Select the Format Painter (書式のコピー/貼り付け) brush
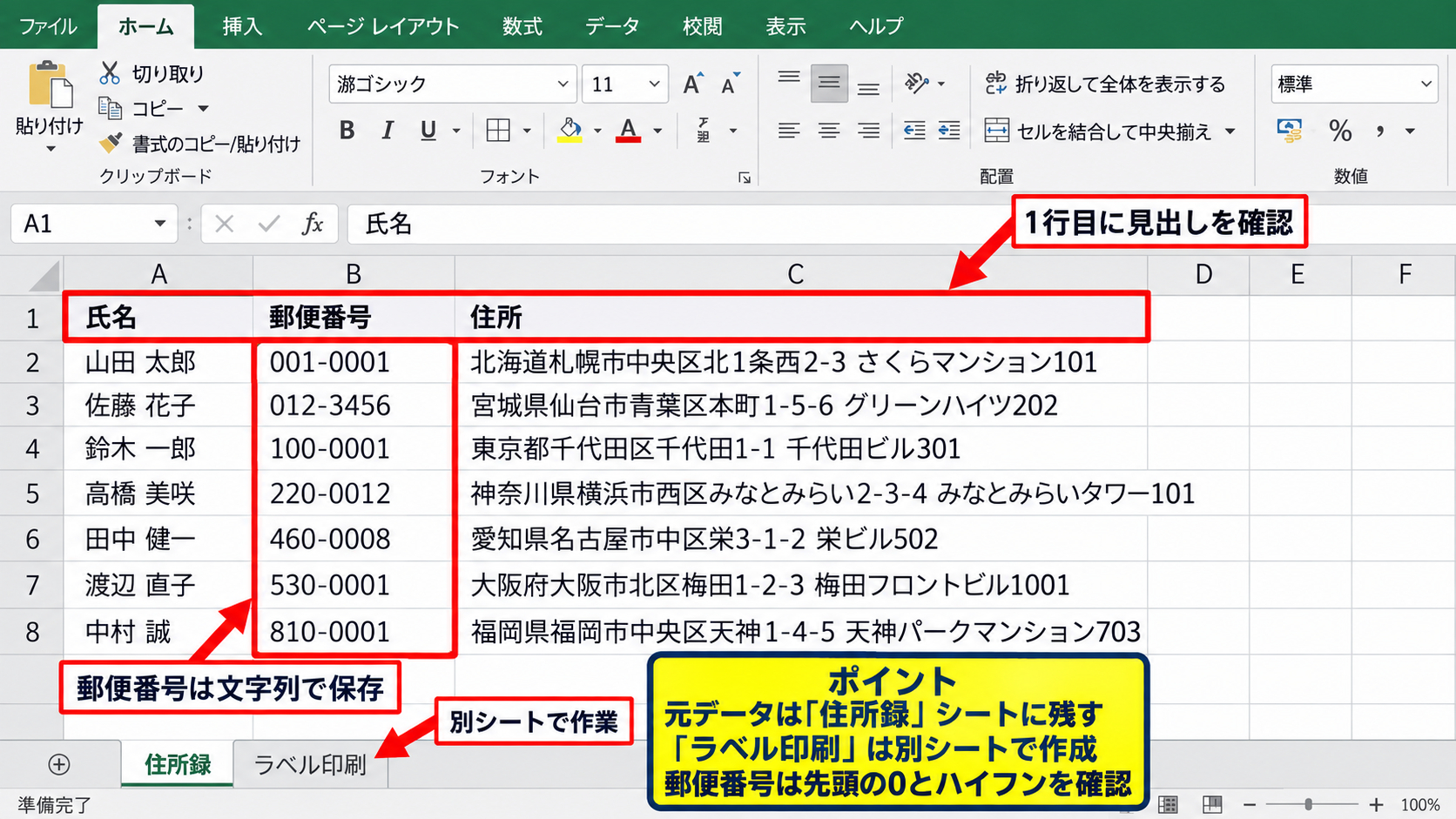Viewport: 1456px width, 819px height. [111, 142]
